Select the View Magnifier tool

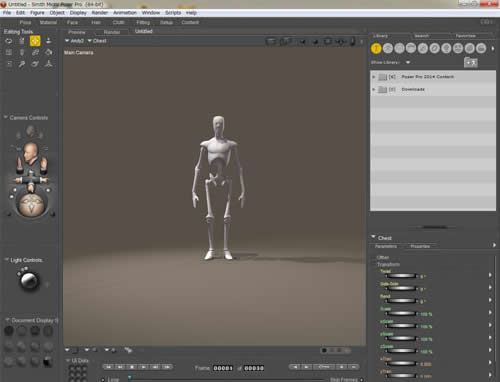22,64
